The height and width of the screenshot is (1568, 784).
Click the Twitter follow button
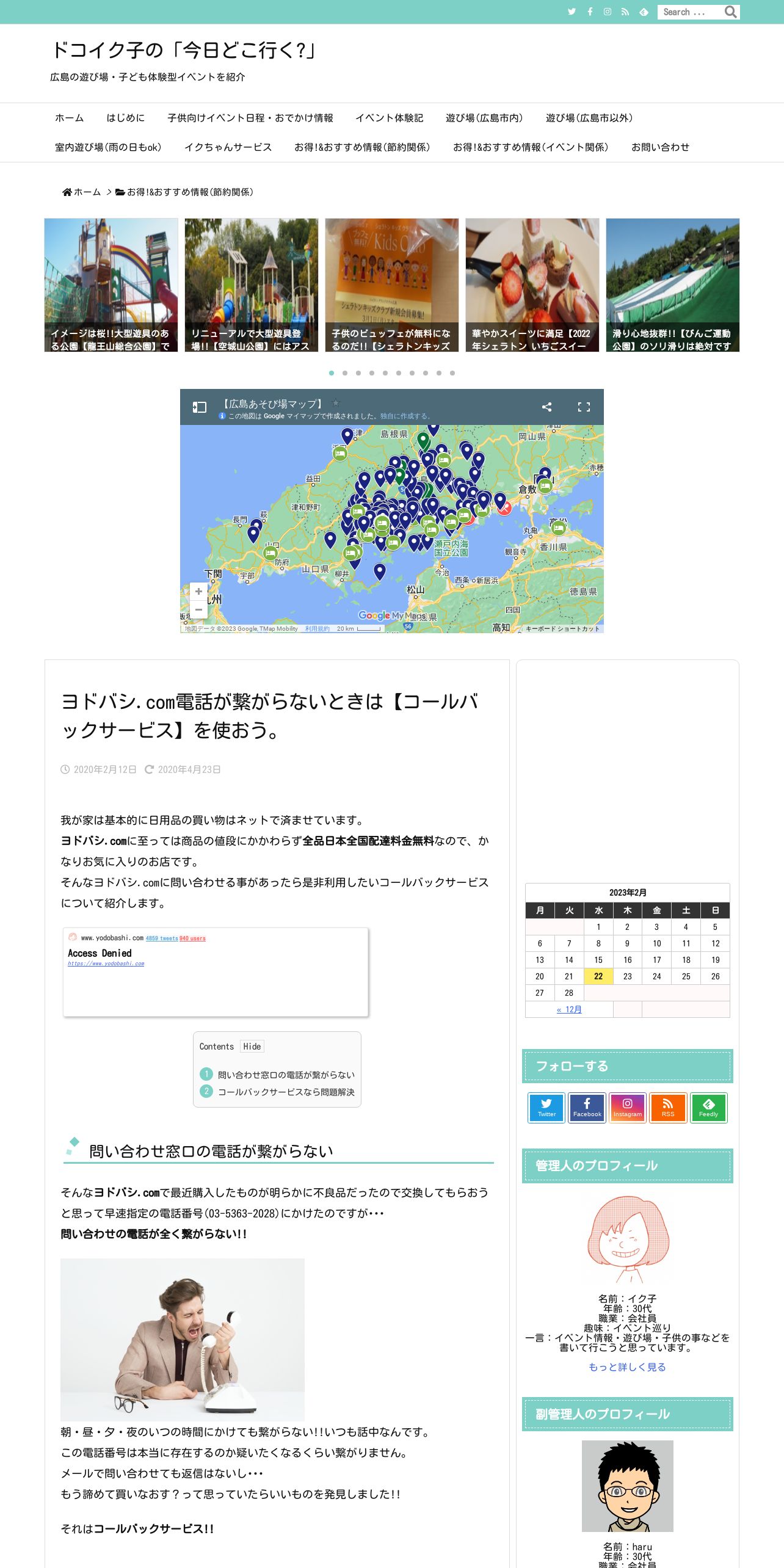pyautogui.click(x=546, y=1108)
